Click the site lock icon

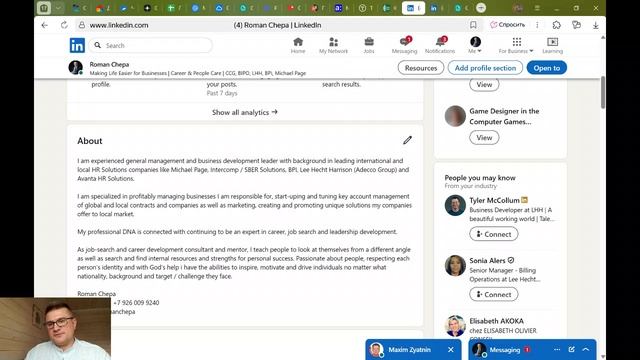tap(82, 25)
